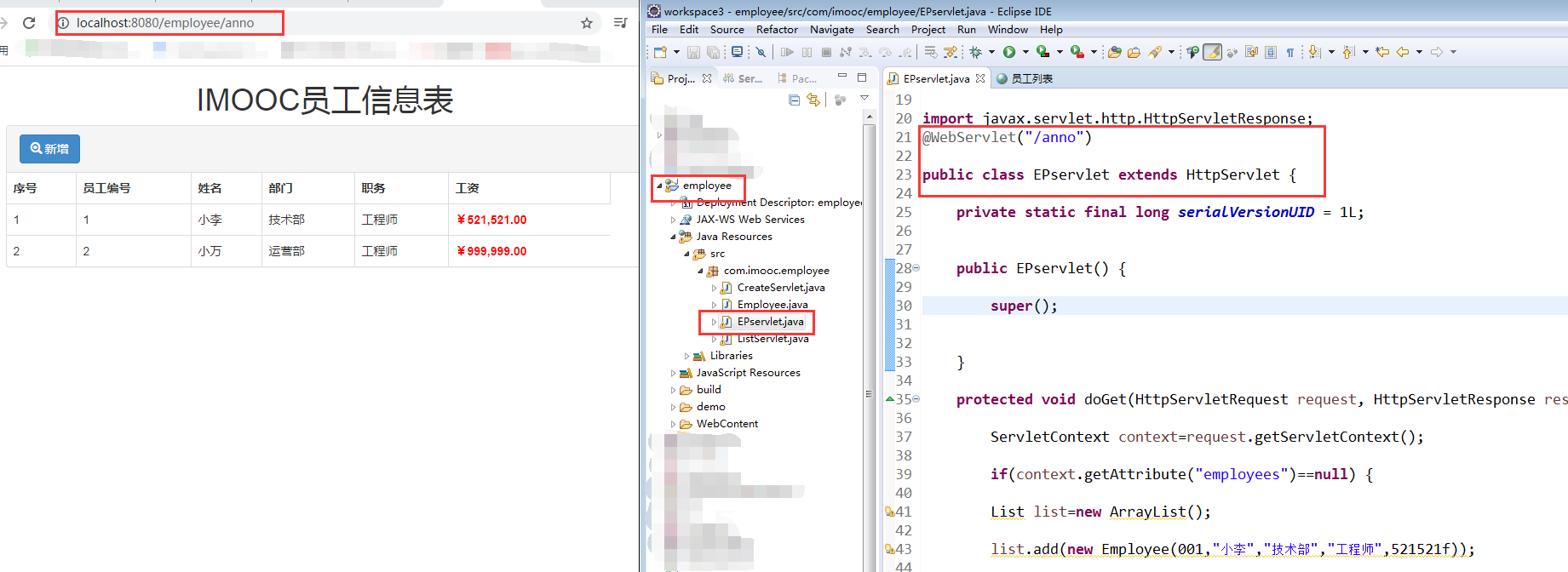Image resolution: width=1568 pixels, height=572 pixels.
Task: Select ListServlet.java in the tree
Action: coord(773,339)
